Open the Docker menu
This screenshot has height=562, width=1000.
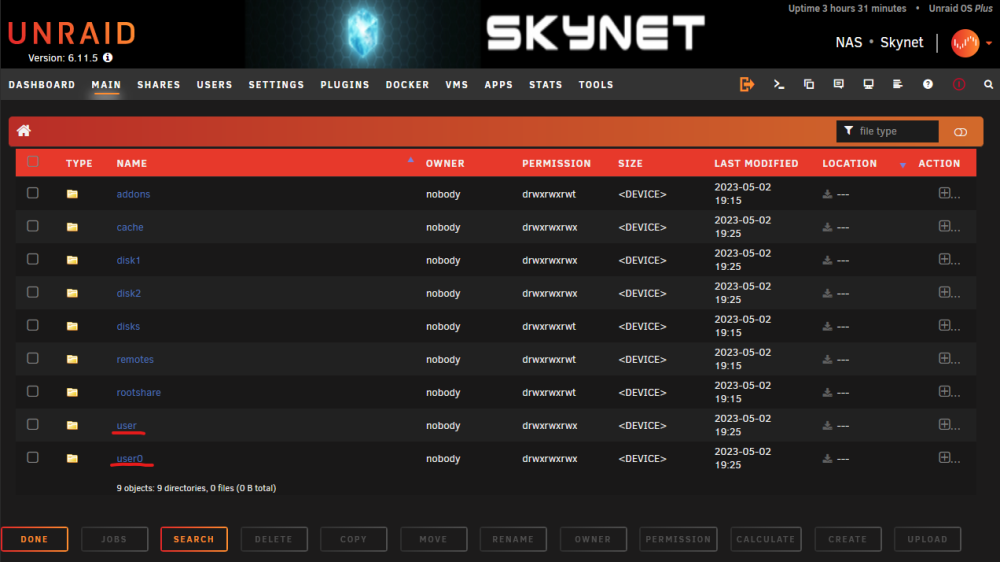click(408, 85)
